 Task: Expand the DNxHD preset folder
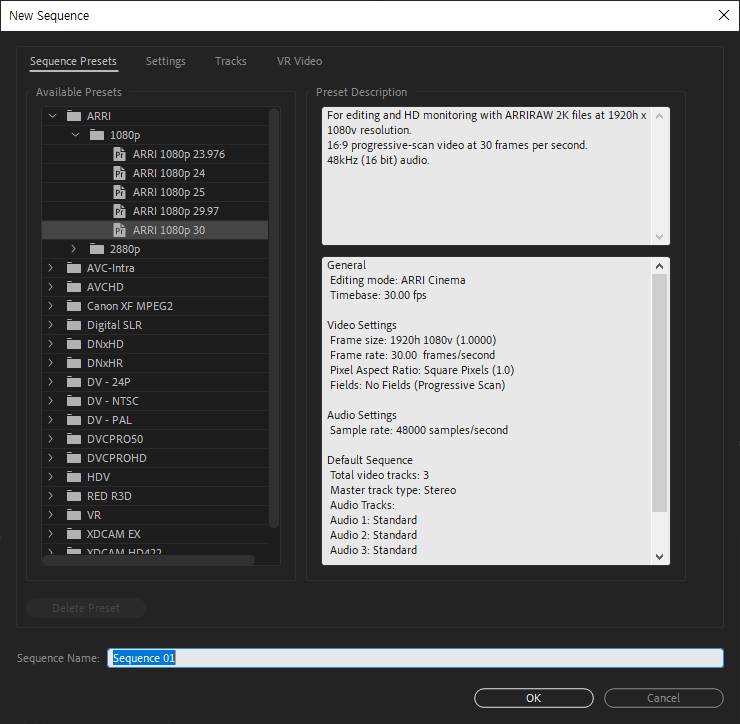pos(50,344)
